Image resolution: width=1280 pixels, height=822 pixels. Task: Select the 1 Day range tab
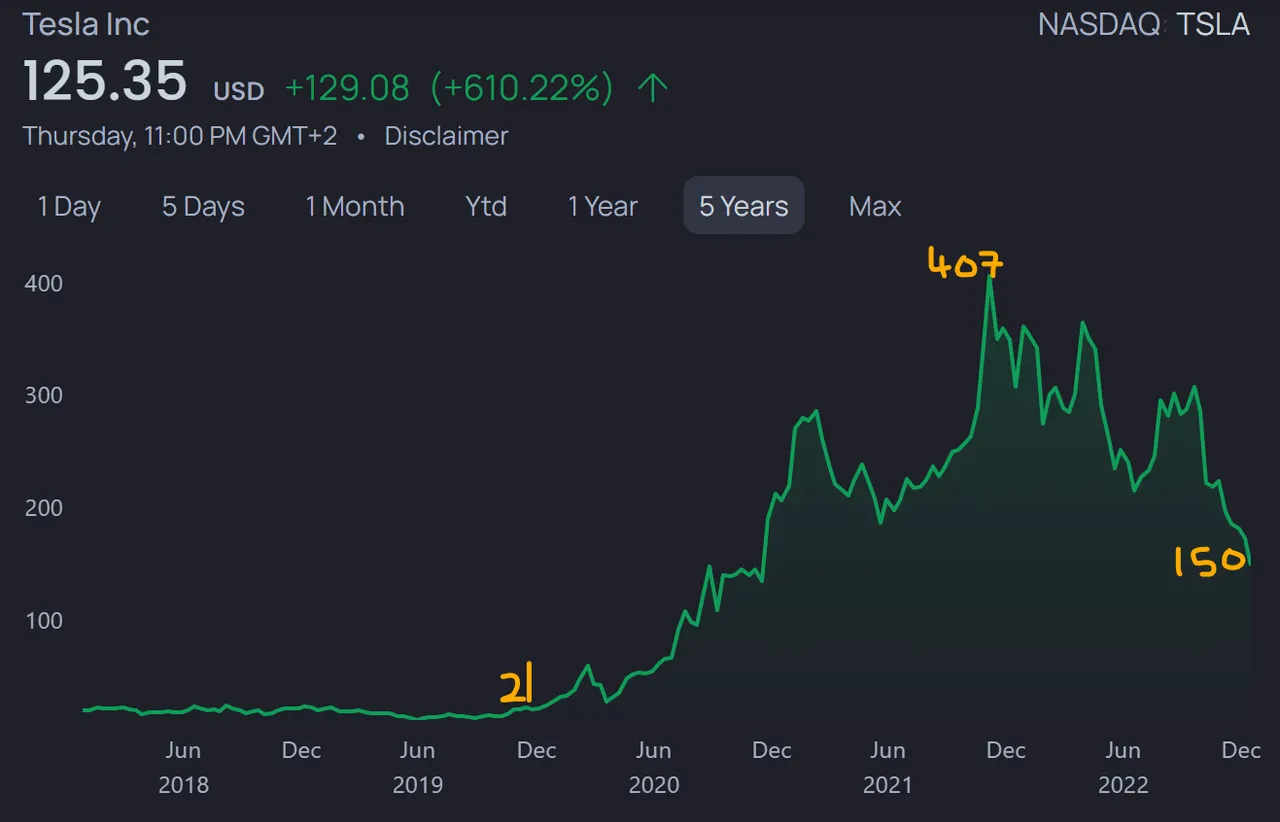click(x=69, y=206)
